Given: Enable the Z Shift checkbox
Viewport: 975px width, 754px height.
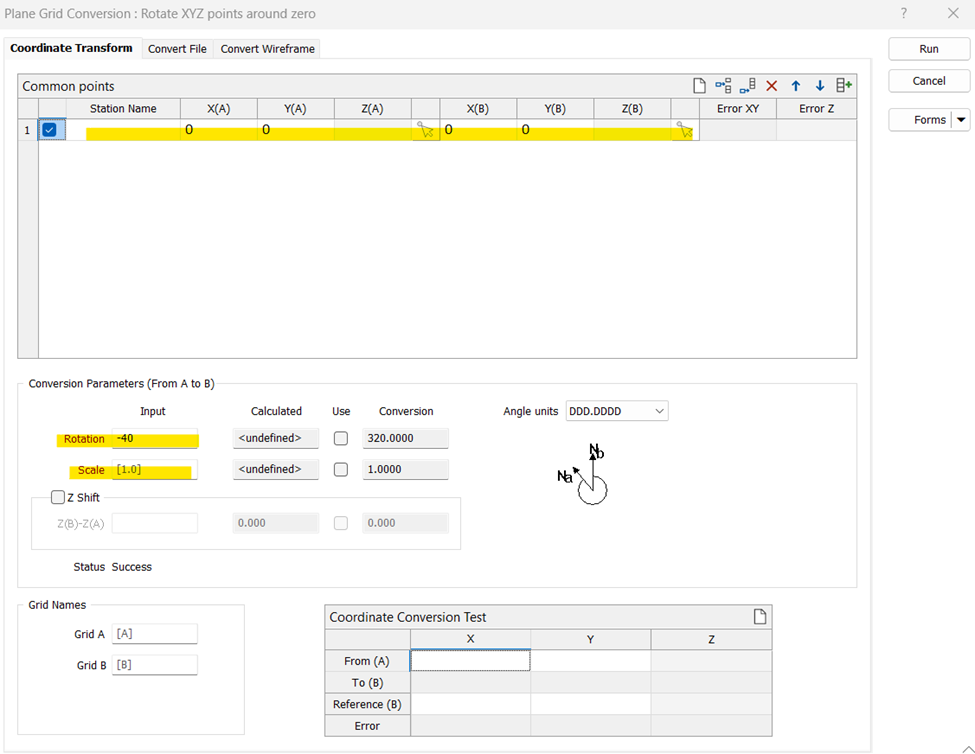Looking at the screenshot, I should click(57, 498).
